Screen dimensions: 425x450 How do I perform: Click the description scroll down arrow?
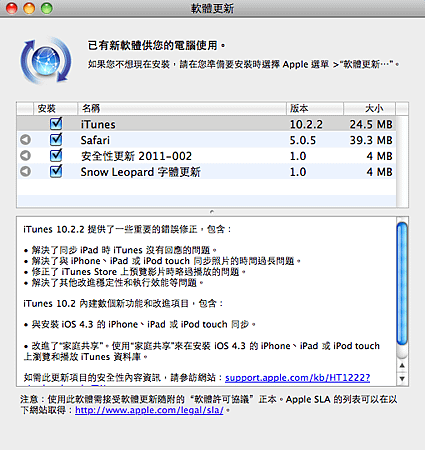click(x=402, y=379)
